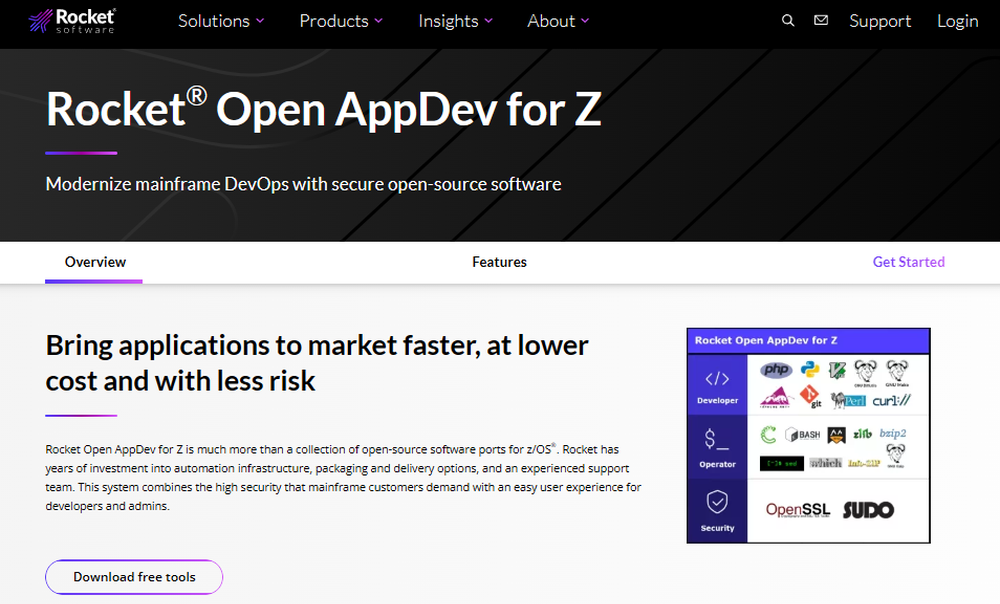
Task: Click the 'Modernize mainframe DevOps' subtitle
Action: (x=303, y=184)
